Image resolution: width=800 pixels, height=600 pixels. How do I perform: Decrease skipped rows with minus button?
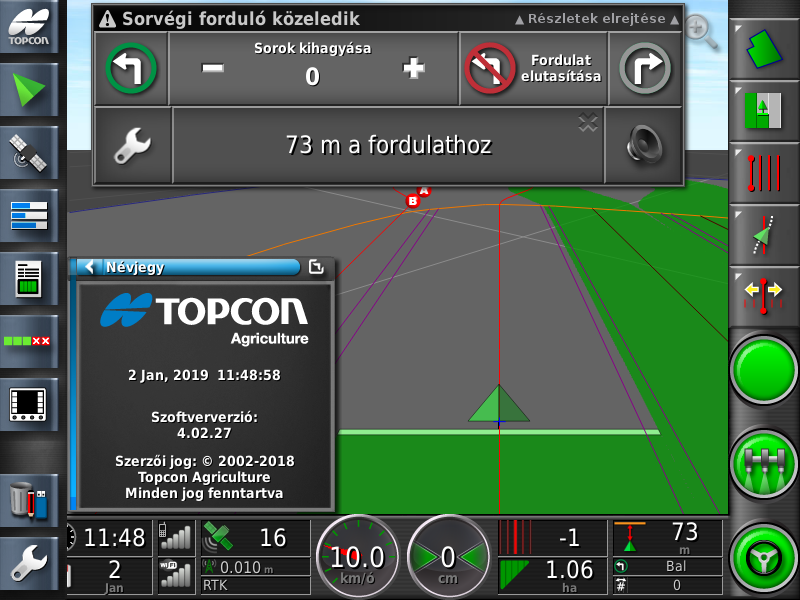tap(212, 68)
